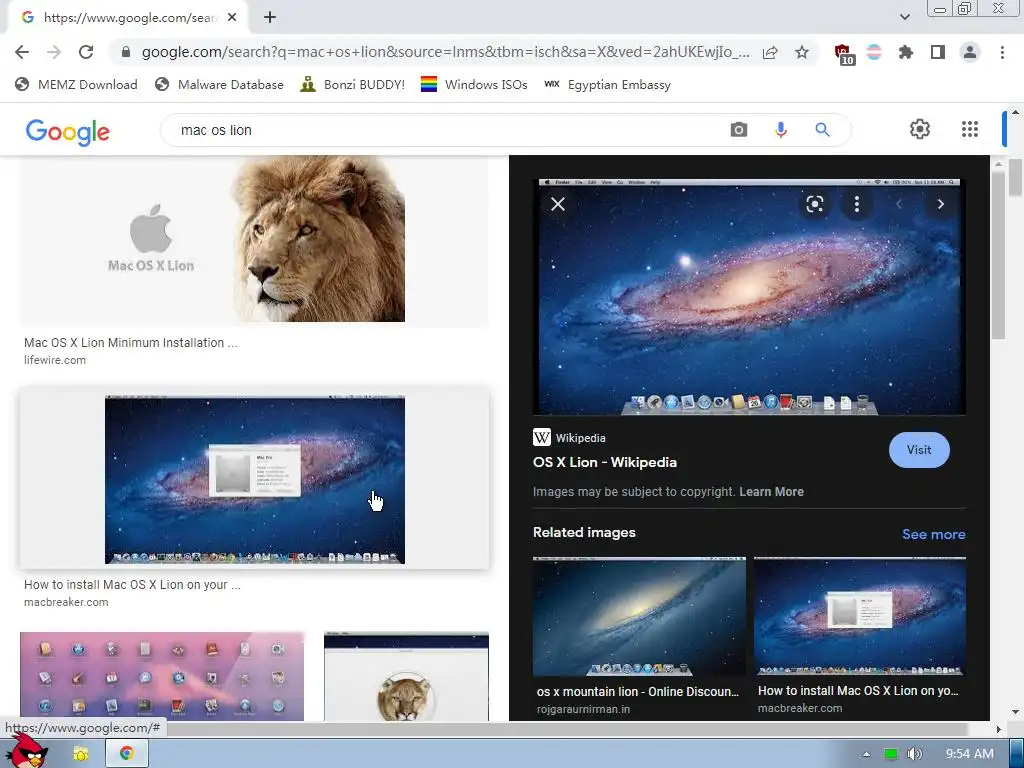The width and height of the screenshot is (1024, 768).
Task: Open the Extensions puzzle piece menu
Action: click(x=906, y=52)
